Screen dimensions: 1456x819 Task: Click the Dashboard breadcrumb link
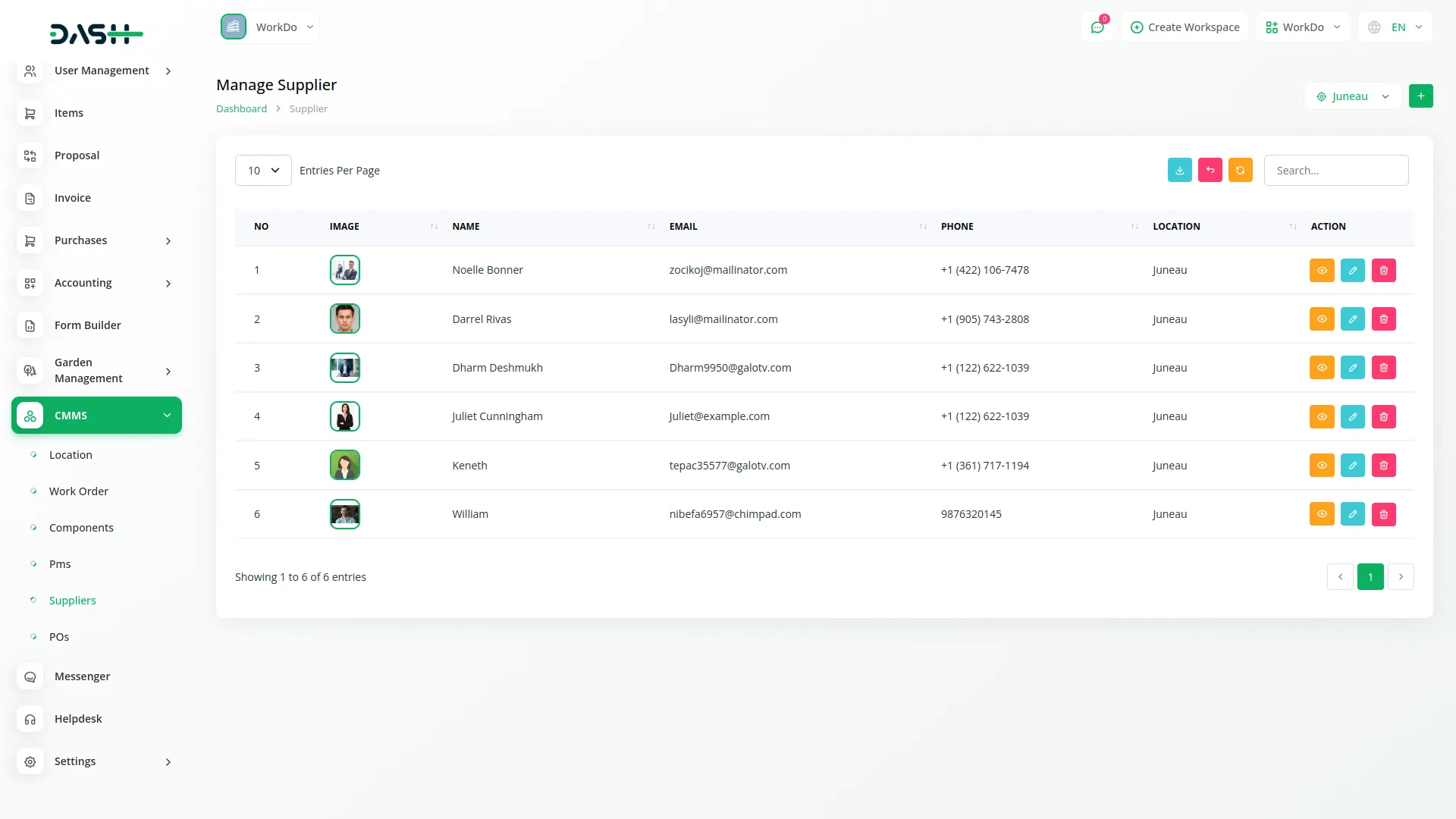pos(241,108)
